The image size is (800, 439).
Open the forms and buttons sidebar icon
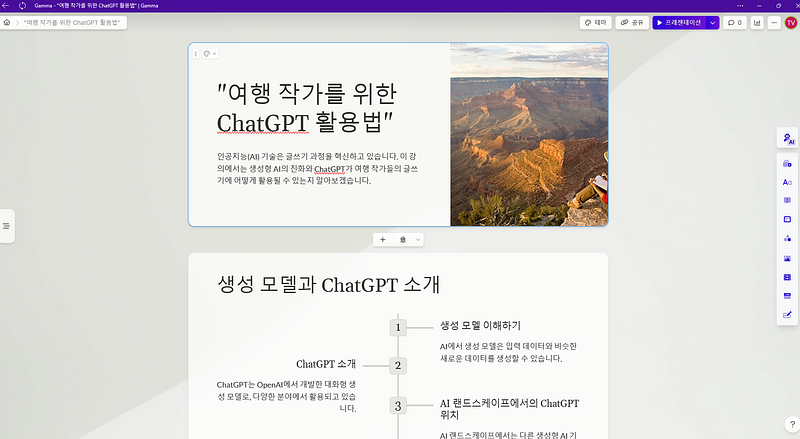(x=787, y=315)
